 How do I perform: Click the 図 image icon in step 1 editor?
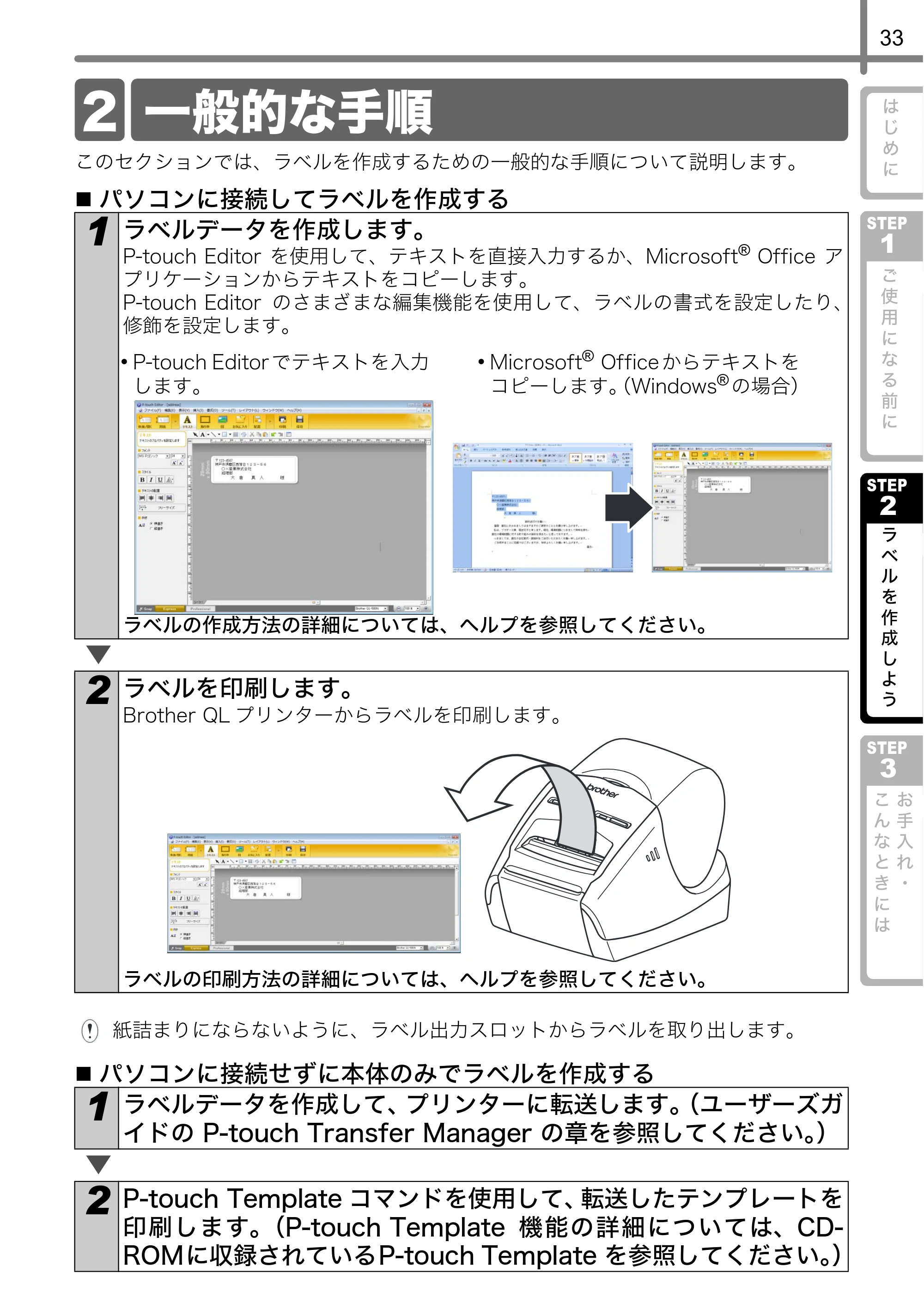(x=222, y=422)
